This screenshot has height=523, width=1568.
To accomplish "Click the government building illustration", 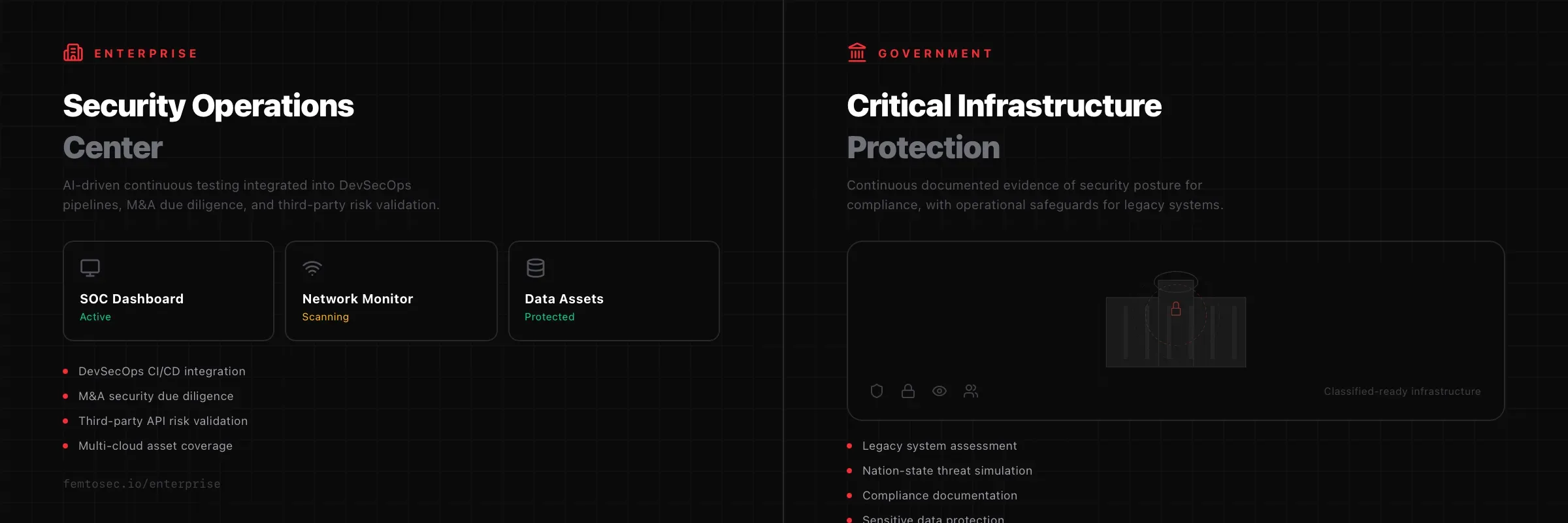I will point(1176,320).
